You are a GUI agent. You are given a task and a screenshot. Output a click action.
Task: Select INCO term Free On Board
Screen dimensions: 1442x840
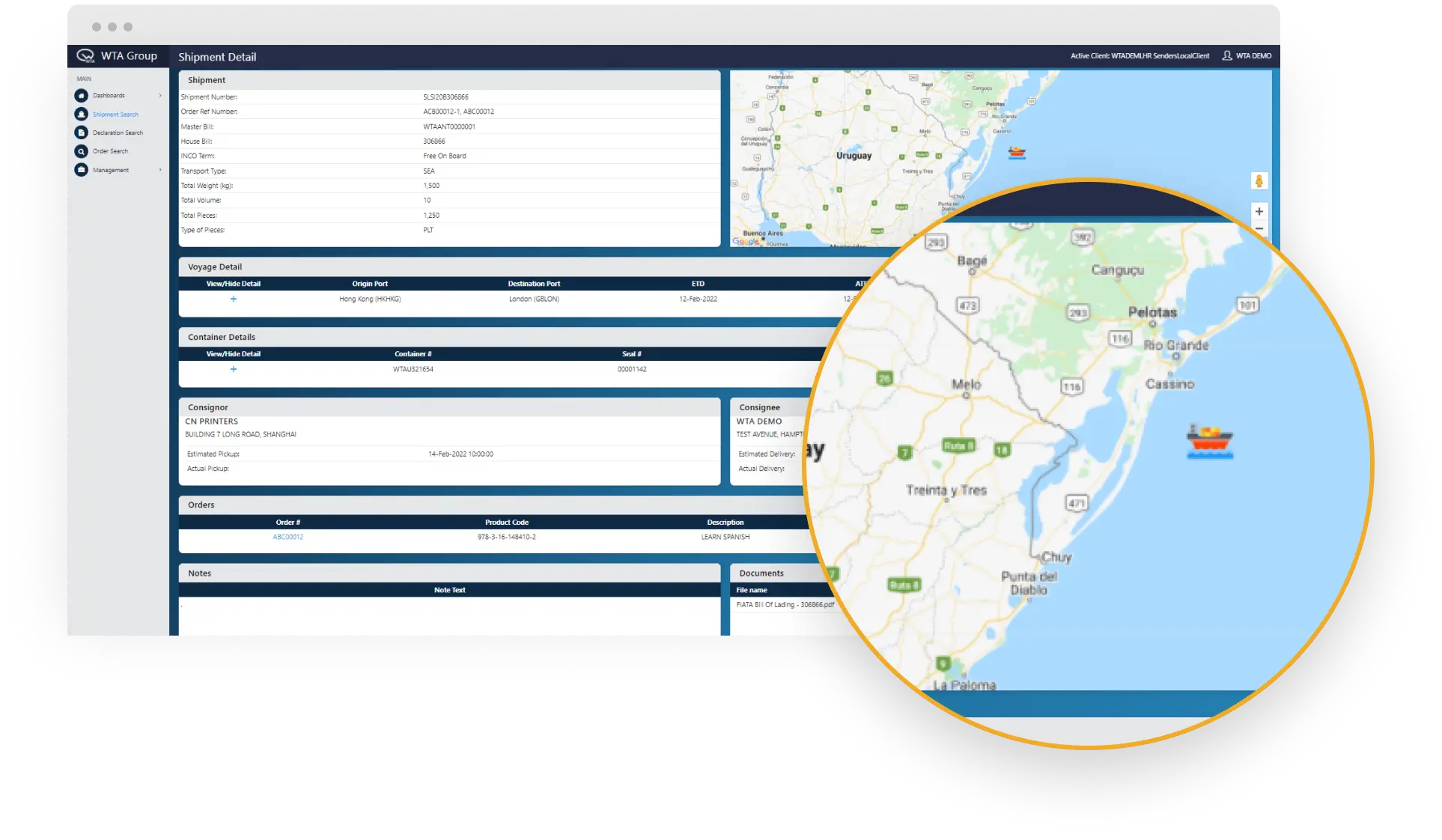click(445, 156)
